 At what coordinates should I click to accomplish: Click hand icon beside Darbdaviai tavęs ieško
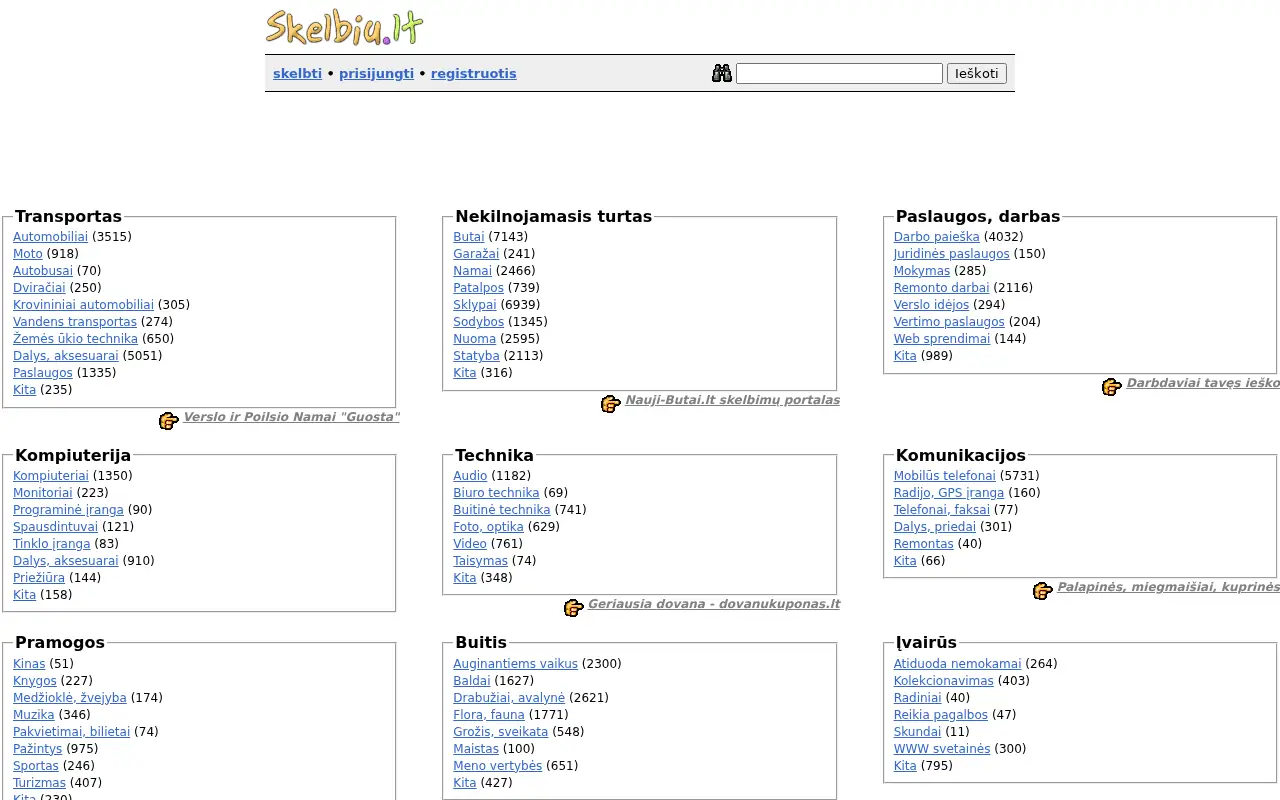tap(1112, 387)
